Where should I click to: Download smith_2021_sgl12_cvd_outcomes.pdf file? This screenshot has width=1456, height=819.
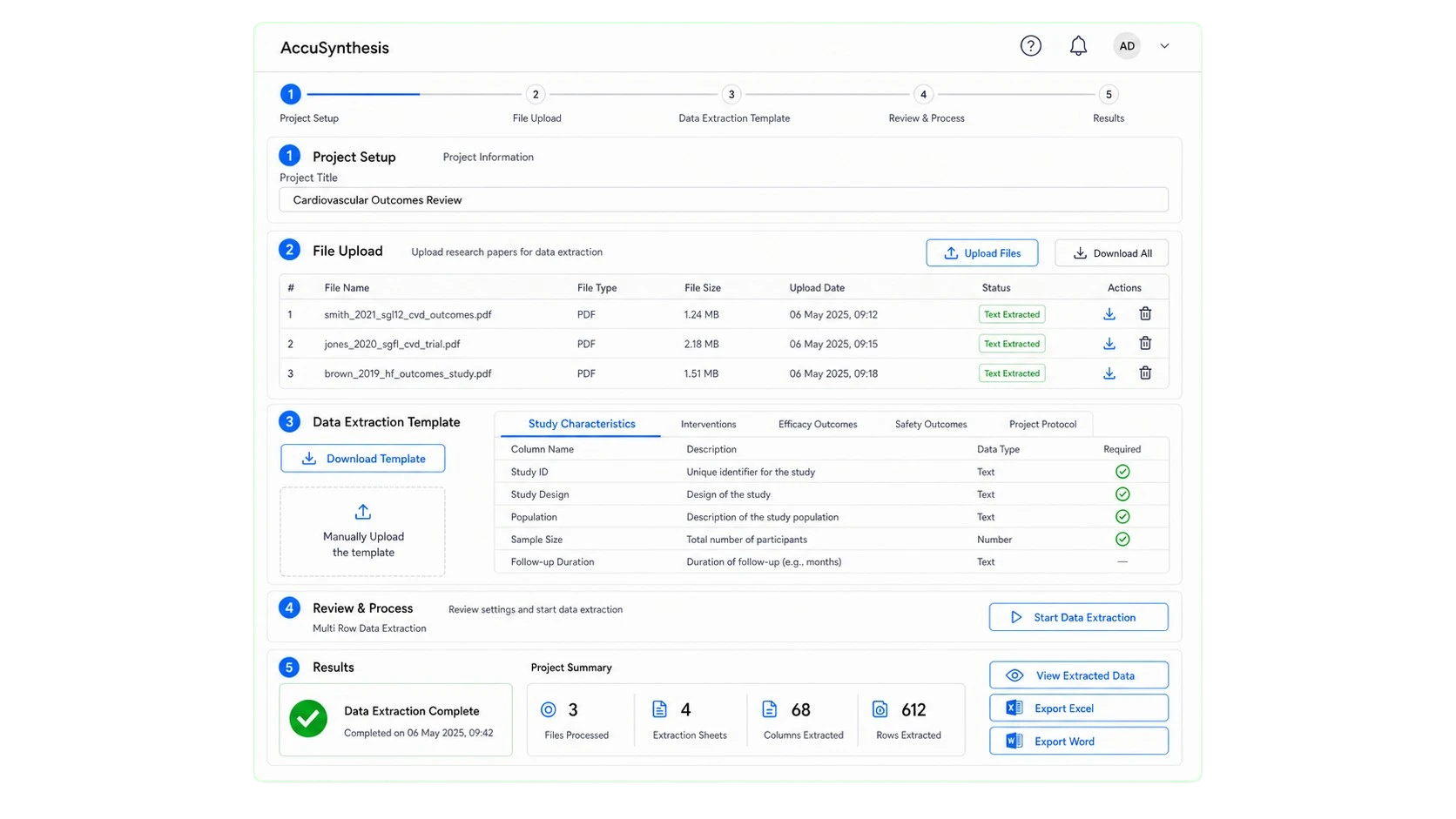tap(1109, 314)
